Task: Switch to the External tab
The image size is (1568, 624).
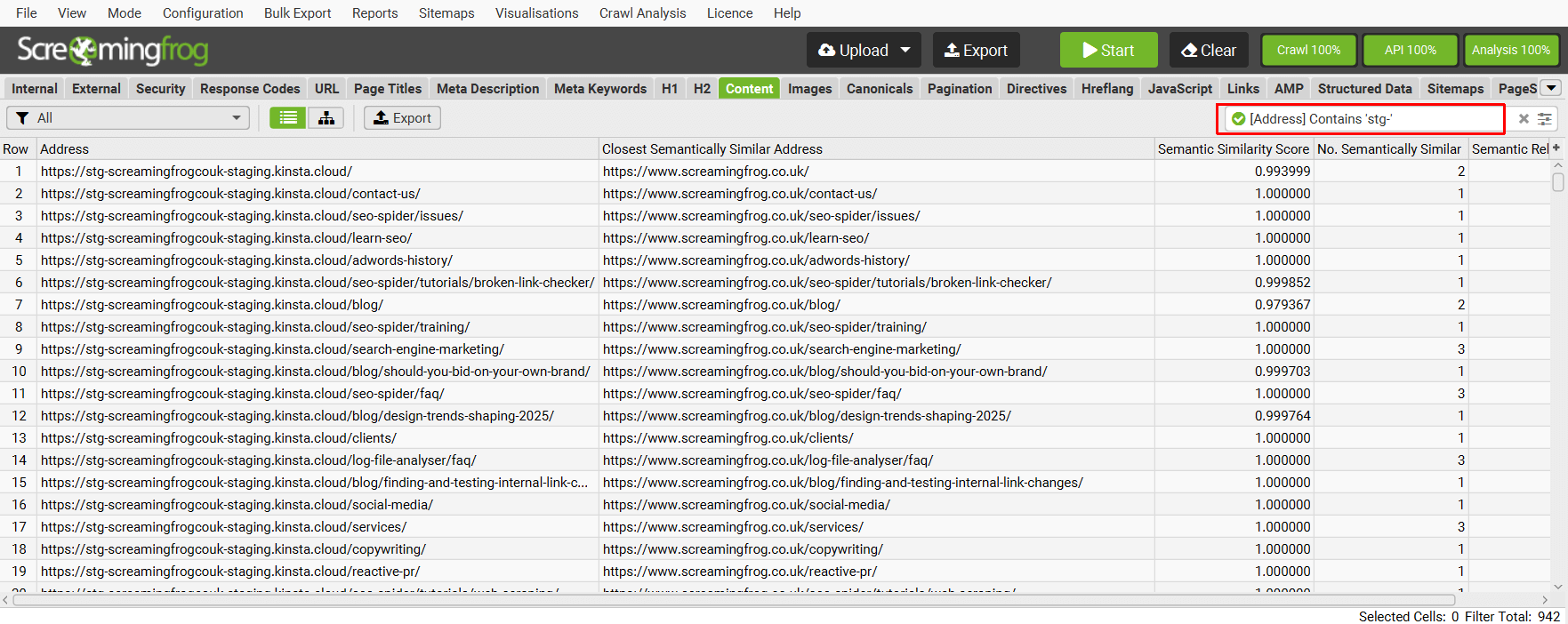Action: click(96, 88)
